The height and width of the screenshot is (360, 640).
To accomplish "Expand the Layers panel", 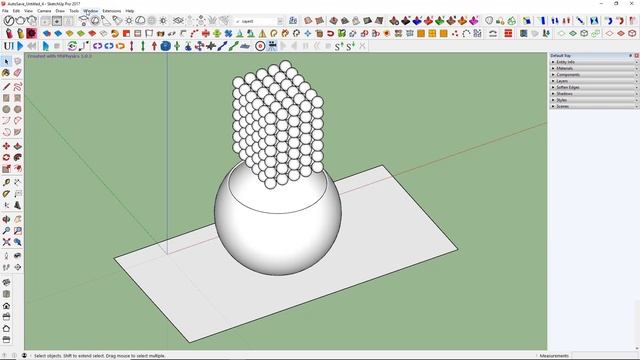I will coord(594,81).
